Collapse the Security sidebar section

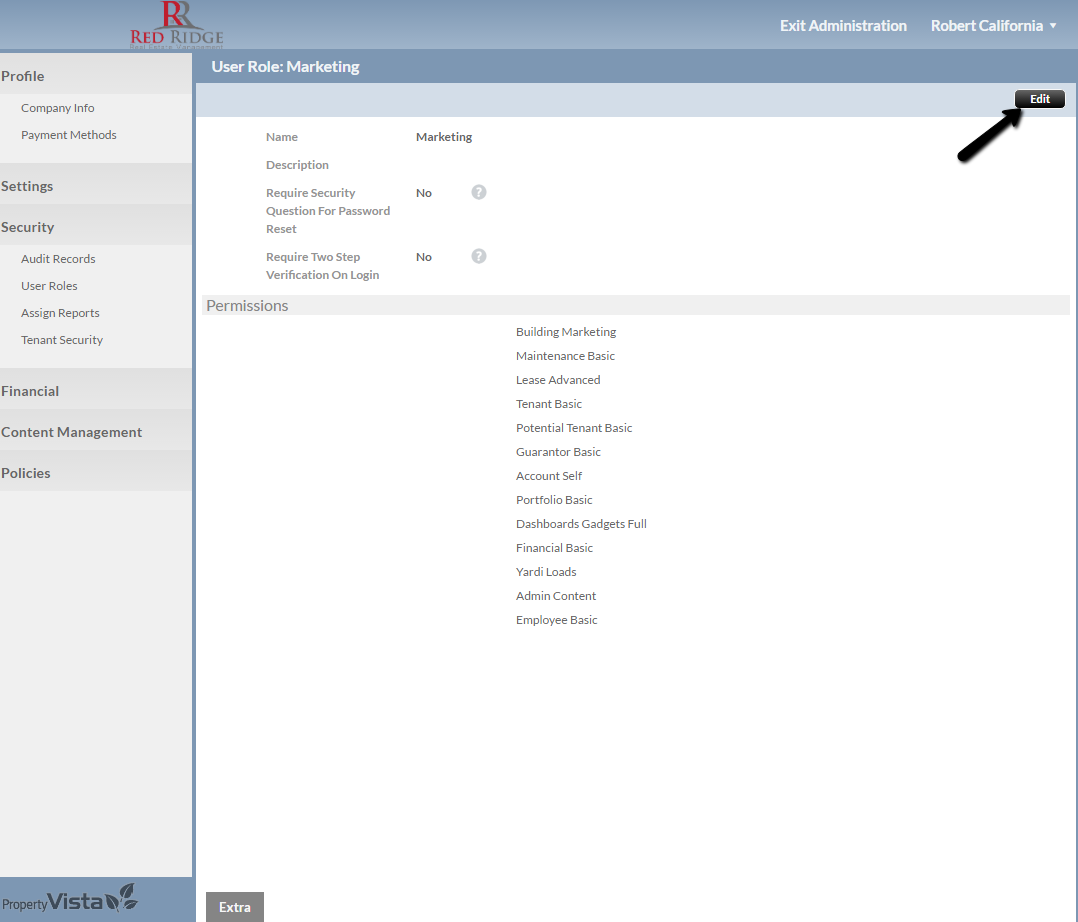[28, 227]
